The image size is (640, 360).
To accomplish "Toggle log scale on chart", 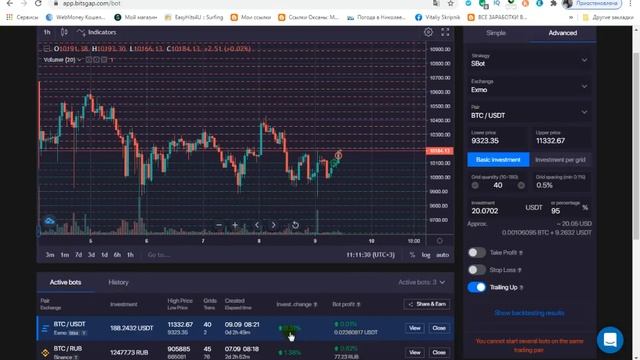I will click(x=426, y=255).
